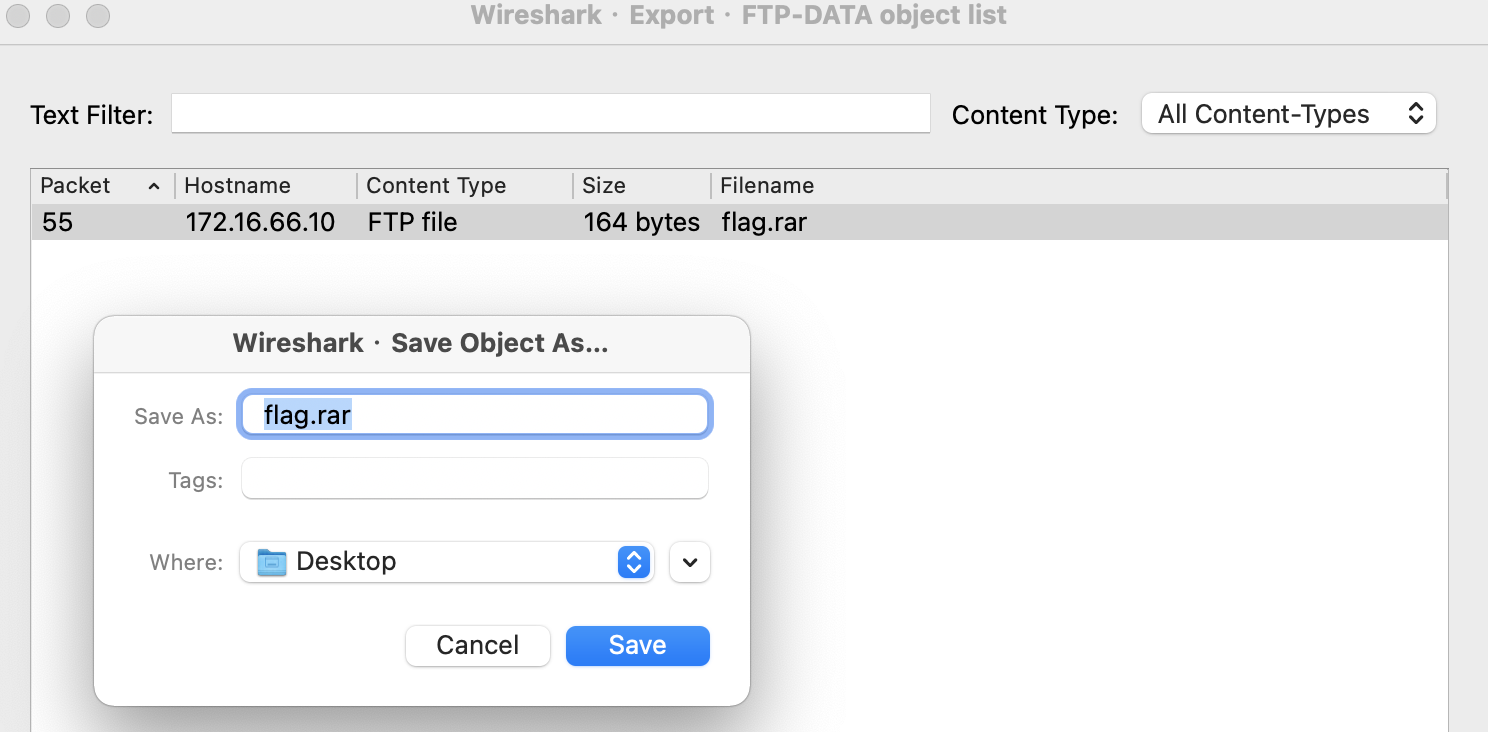The image size is (1488, 732).
Task: Open the Content Type dropdown
Action: coord(1288,114)
